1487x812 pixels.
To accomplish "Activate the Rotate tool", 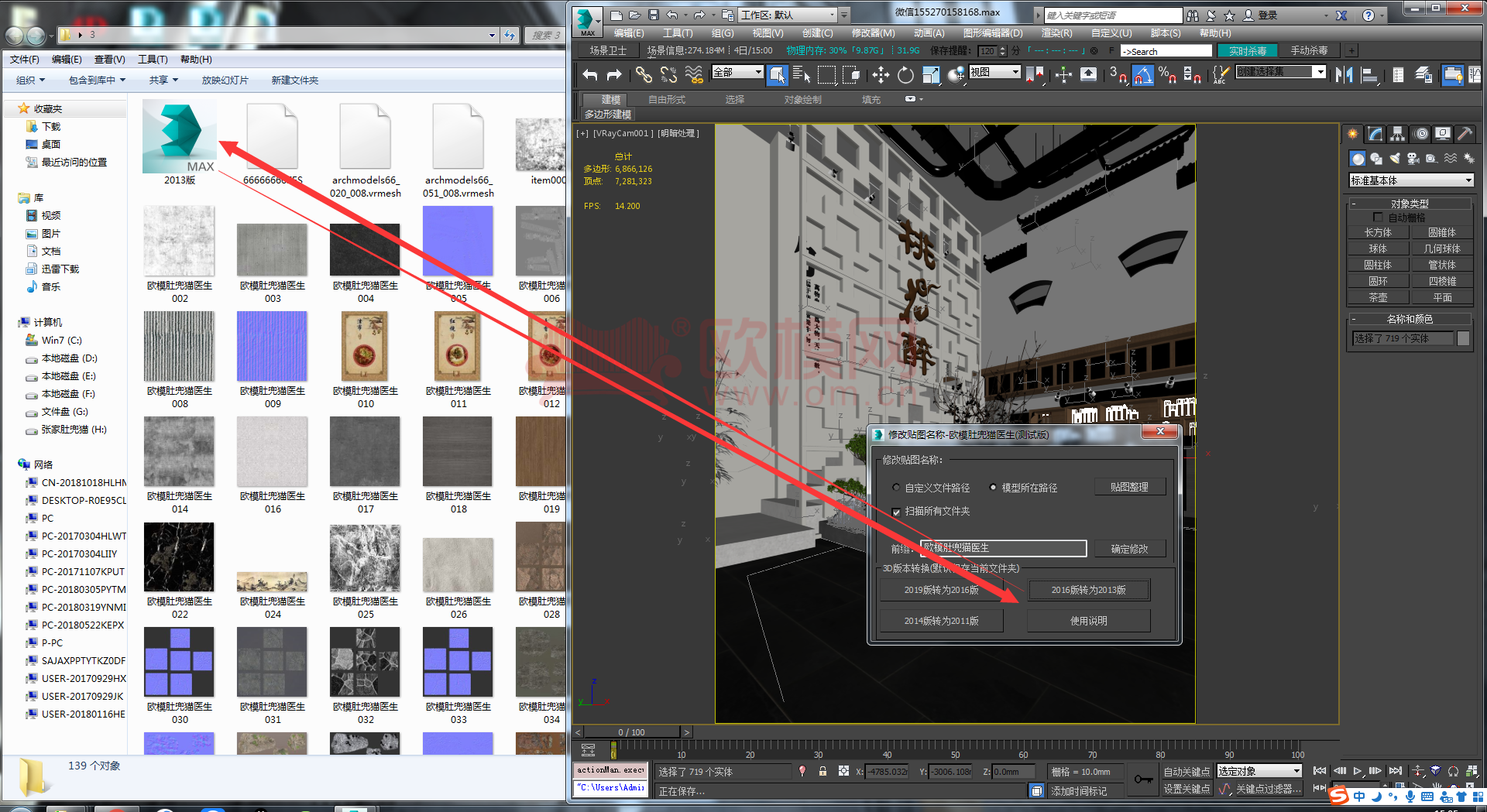I will click(905, 74).
